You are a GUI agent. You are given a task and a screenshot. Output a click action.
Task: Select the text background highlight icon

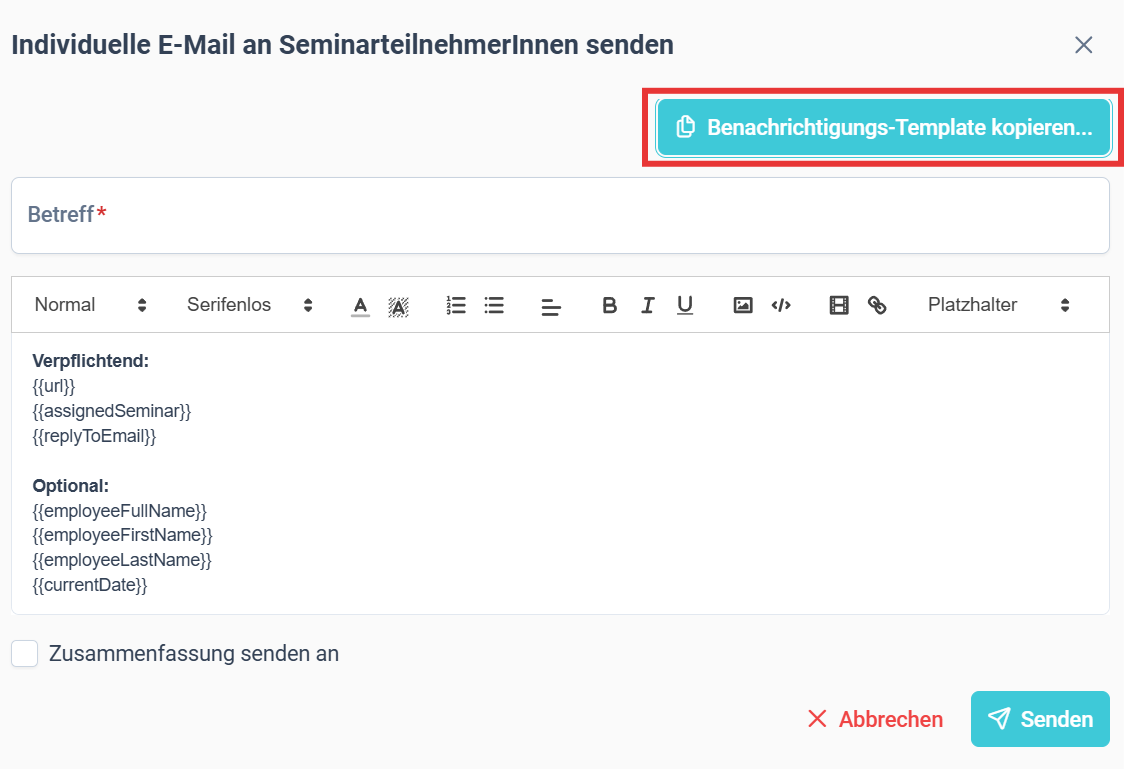click(x=398, y=306)
